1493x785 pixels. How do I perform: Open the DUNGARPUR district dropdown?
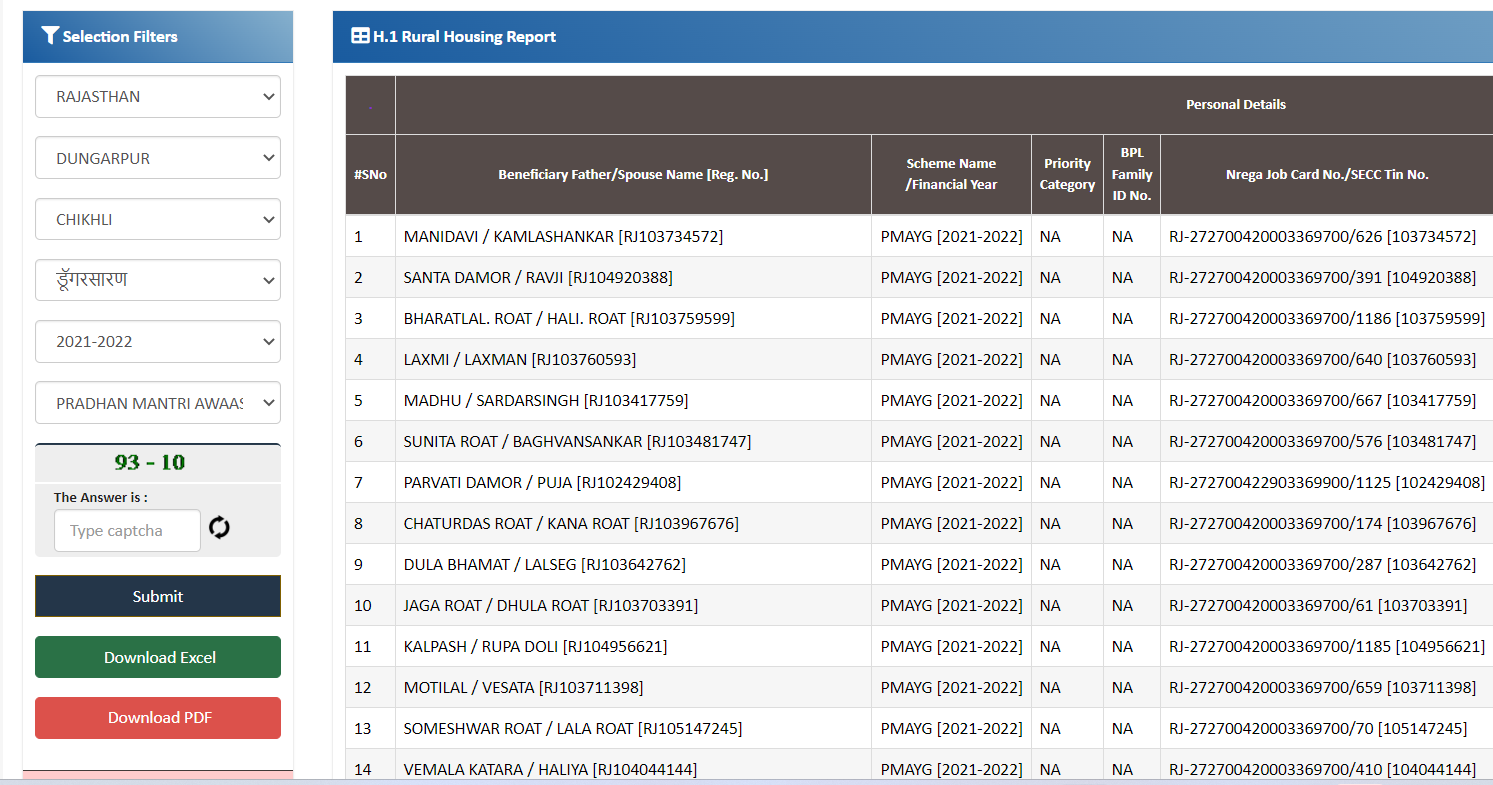pyautogui.click(x=157, y=157)
